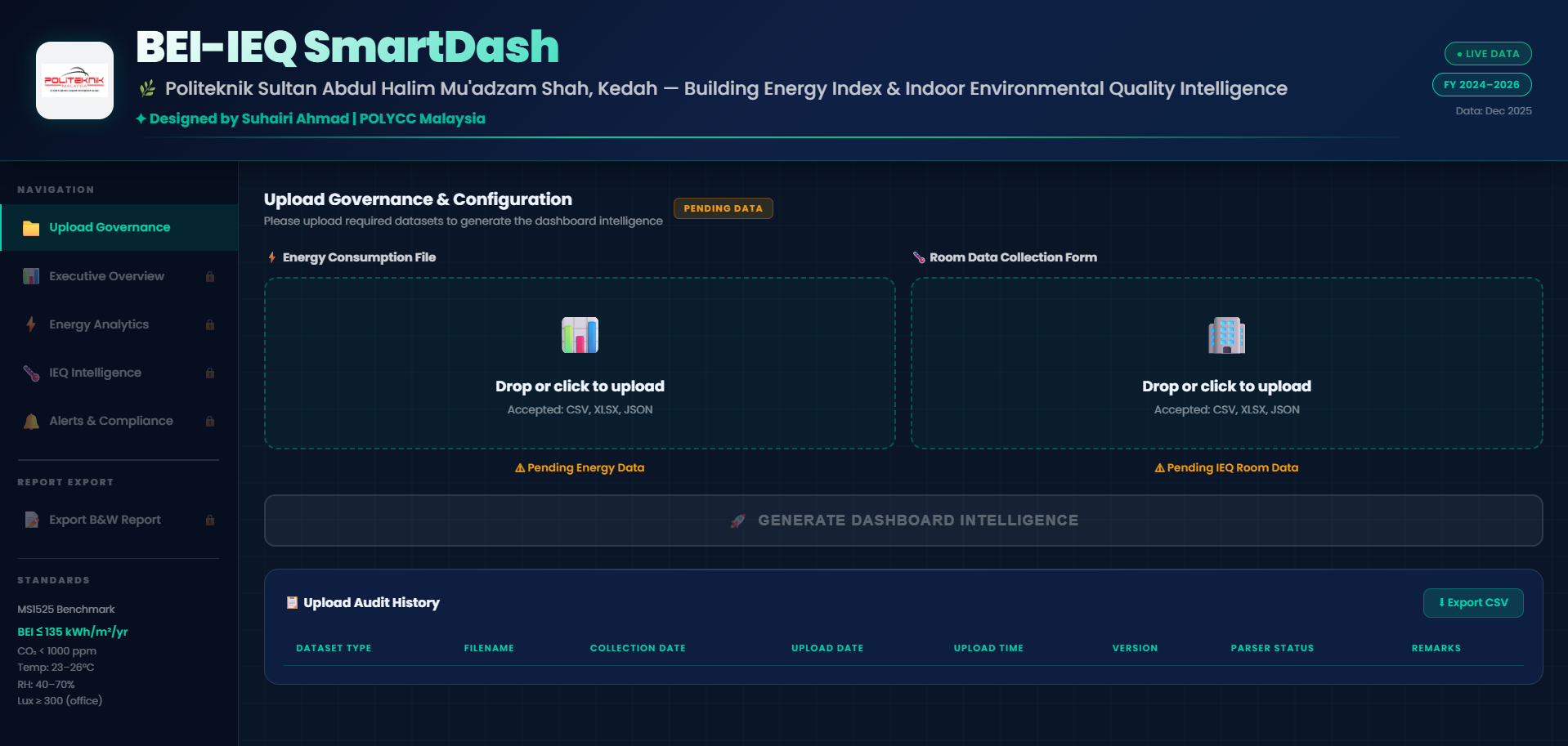This screenshot has width=1568, height=746.
Task: Click the document icon beside Export B&W Report
Action: click(31, 520)
